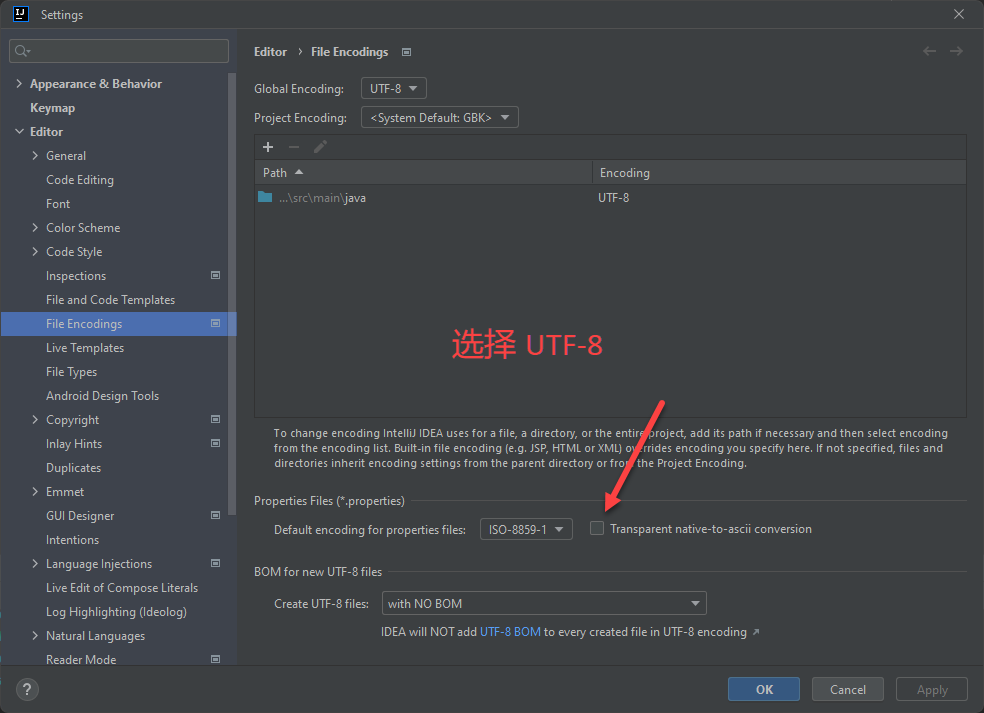Screen dimensions: 984x713
Task: Focus the settings search field
Action: (x=119, y=51)
